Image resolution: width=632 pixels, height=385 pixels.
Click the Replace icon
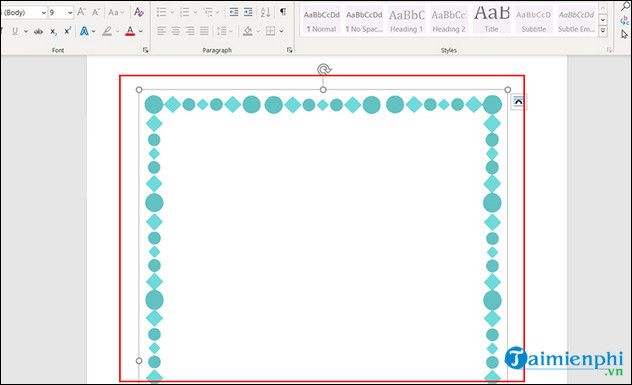click(625, 20)
